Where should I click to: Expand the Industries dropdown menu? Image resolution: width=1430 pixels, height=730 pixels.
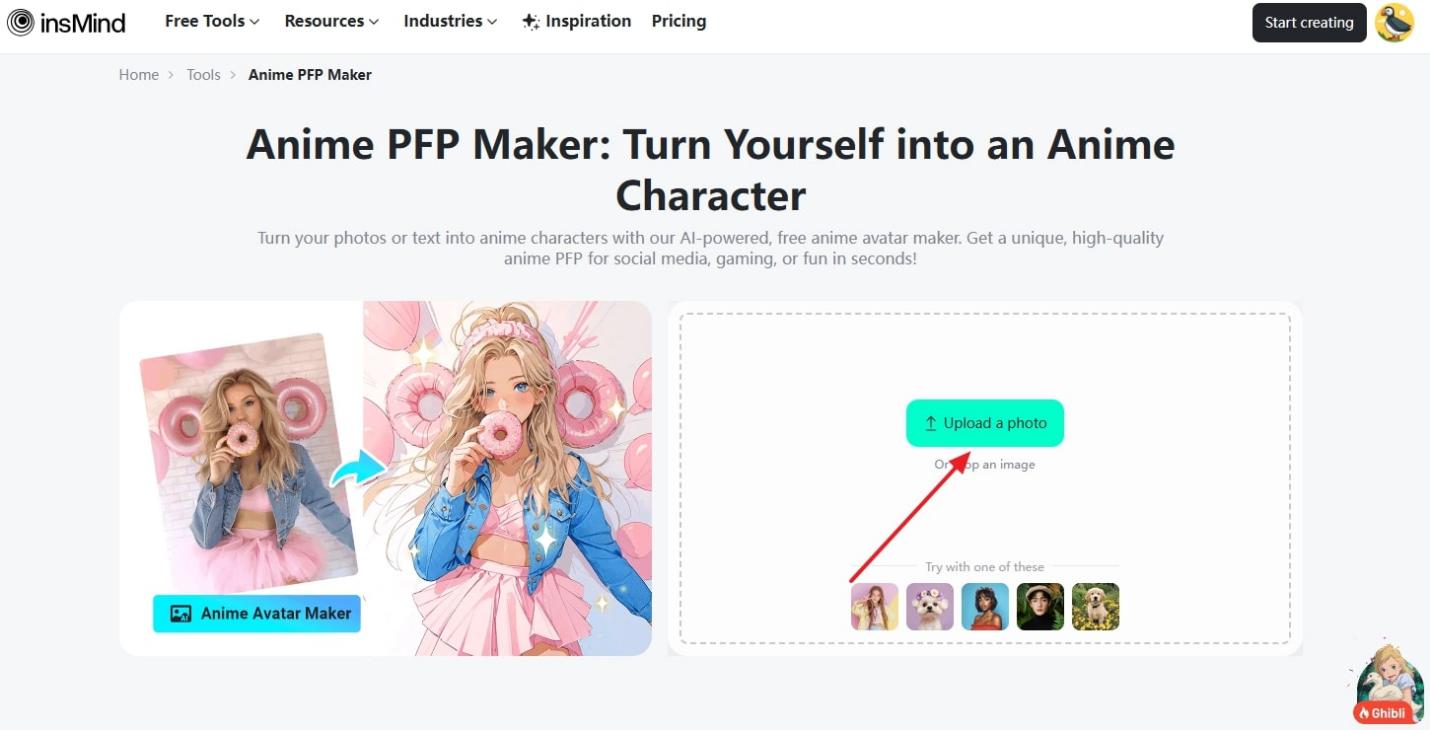point(450,21)
